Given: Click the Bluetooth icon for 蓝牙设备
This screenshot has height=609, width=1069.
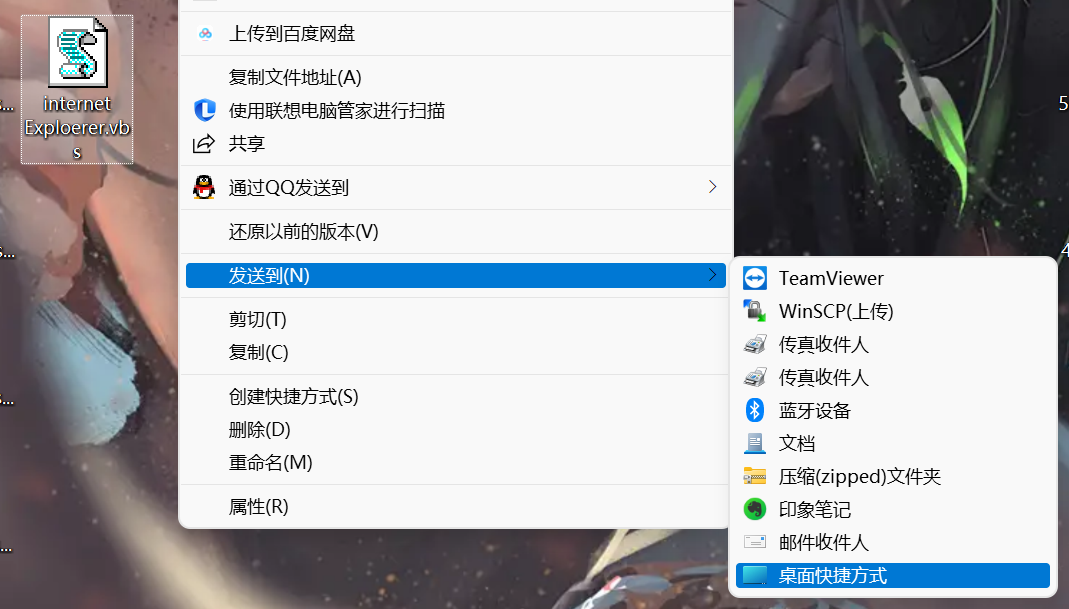Looking at the screenshot, I should 754,410.
